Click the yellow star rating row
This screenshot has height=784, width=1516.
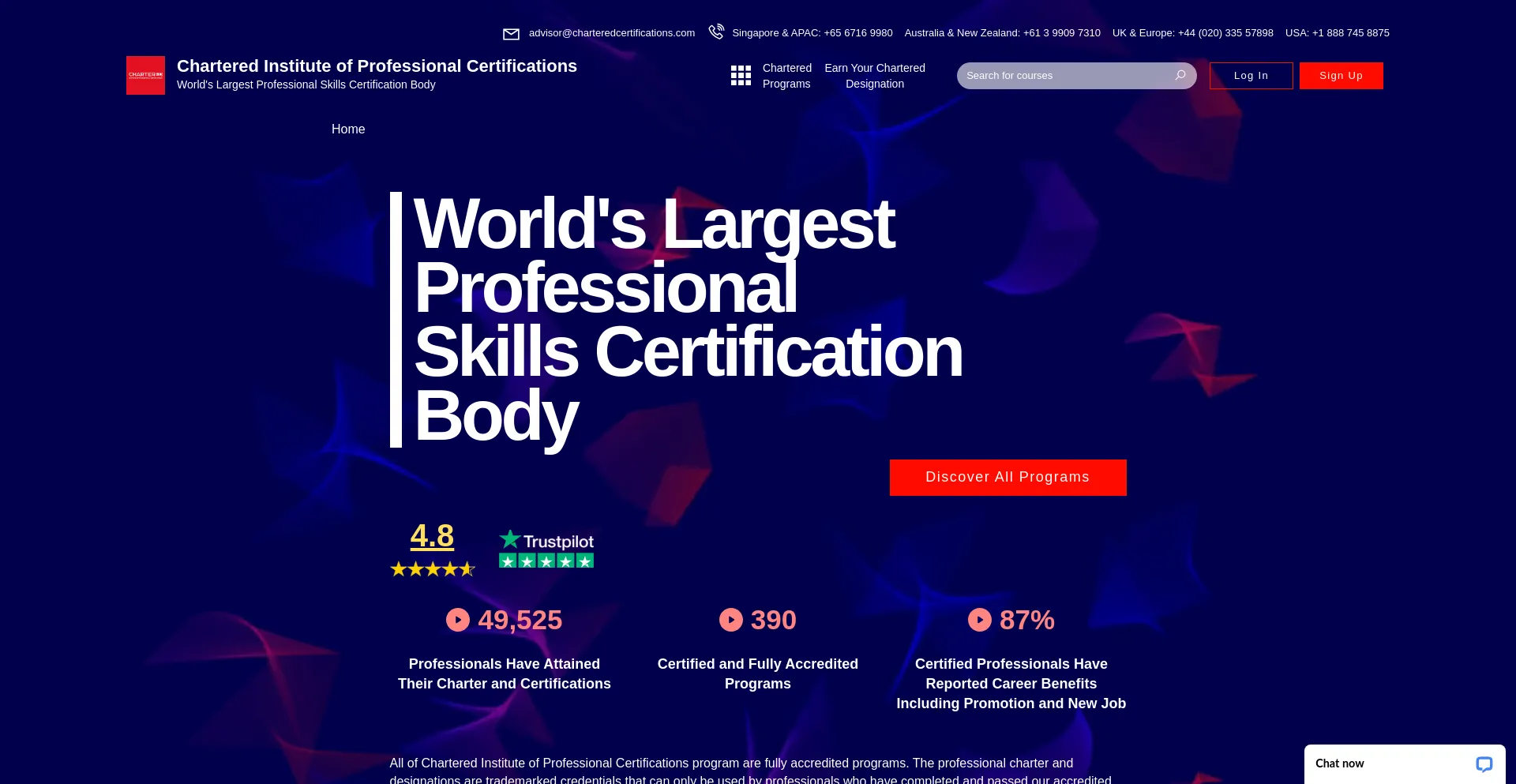[x=433, y=568]
